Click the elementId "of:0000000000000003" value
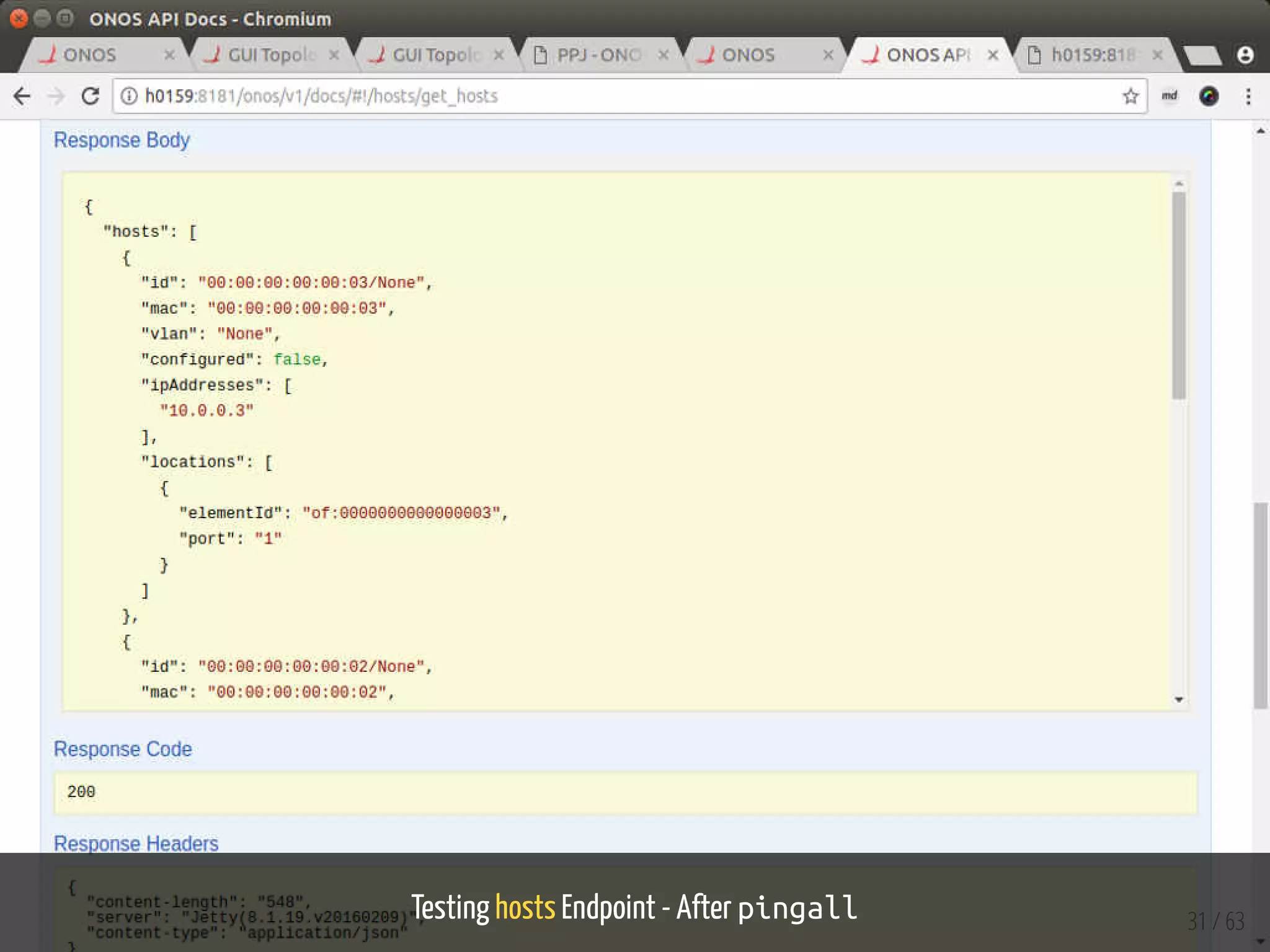Screen dimensions: 1270x952 (401, 513)
